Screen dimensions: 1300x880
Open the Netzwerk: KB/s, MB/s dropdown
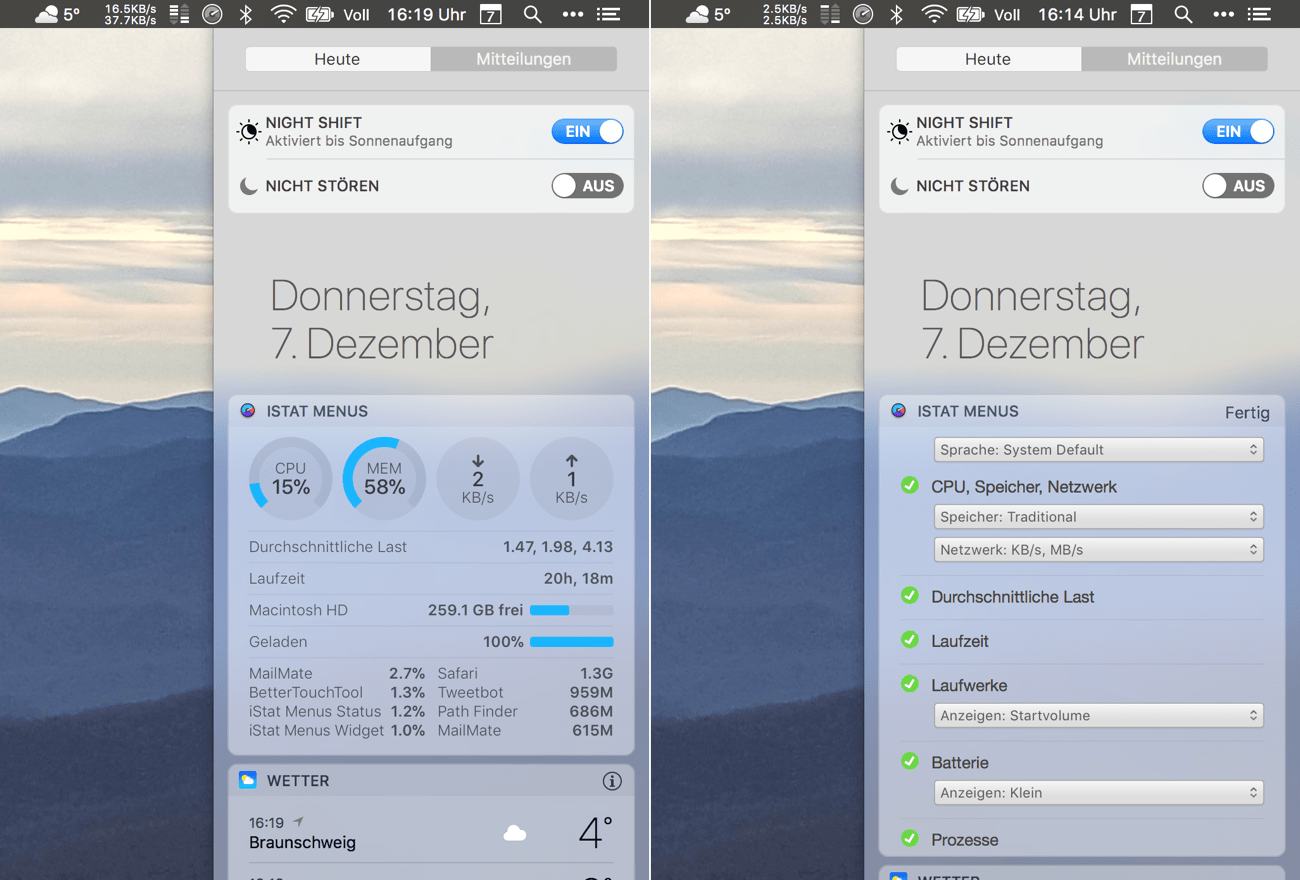1098,550
